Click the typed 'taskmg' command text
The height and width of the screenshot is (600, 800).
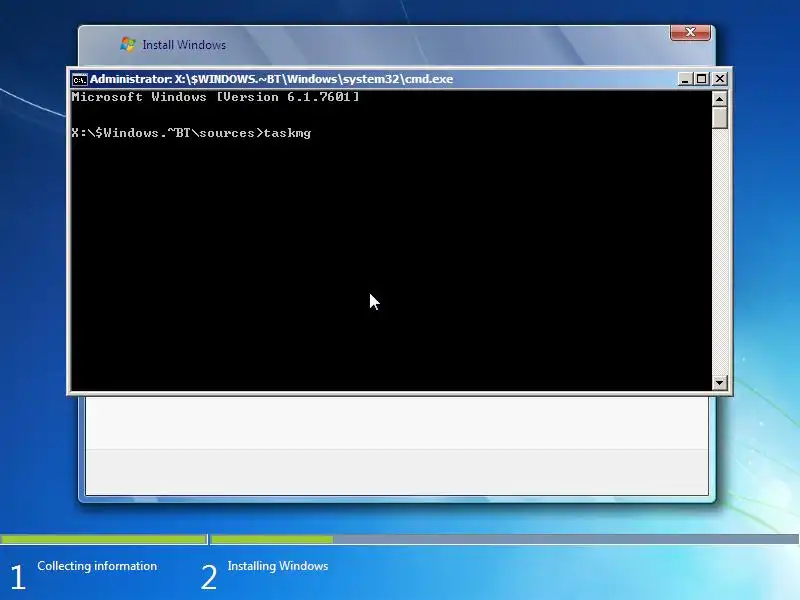287,133
